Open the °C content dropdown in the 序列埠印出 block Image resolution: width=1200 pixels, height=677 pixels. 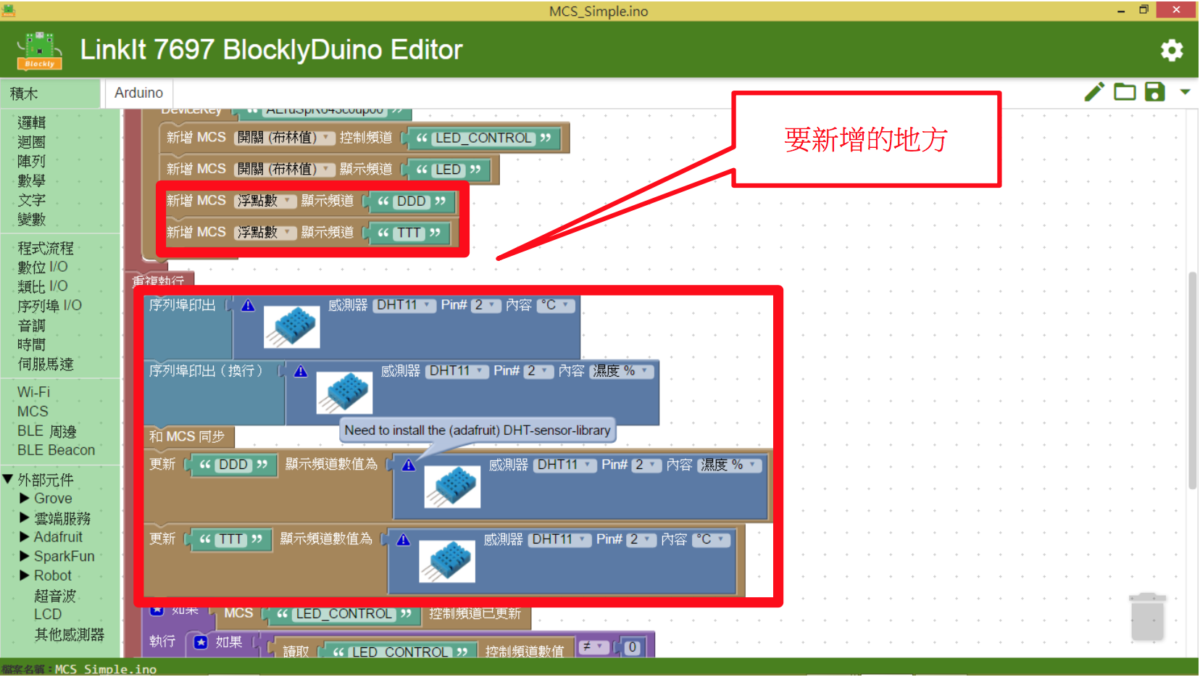pos(556,305)
